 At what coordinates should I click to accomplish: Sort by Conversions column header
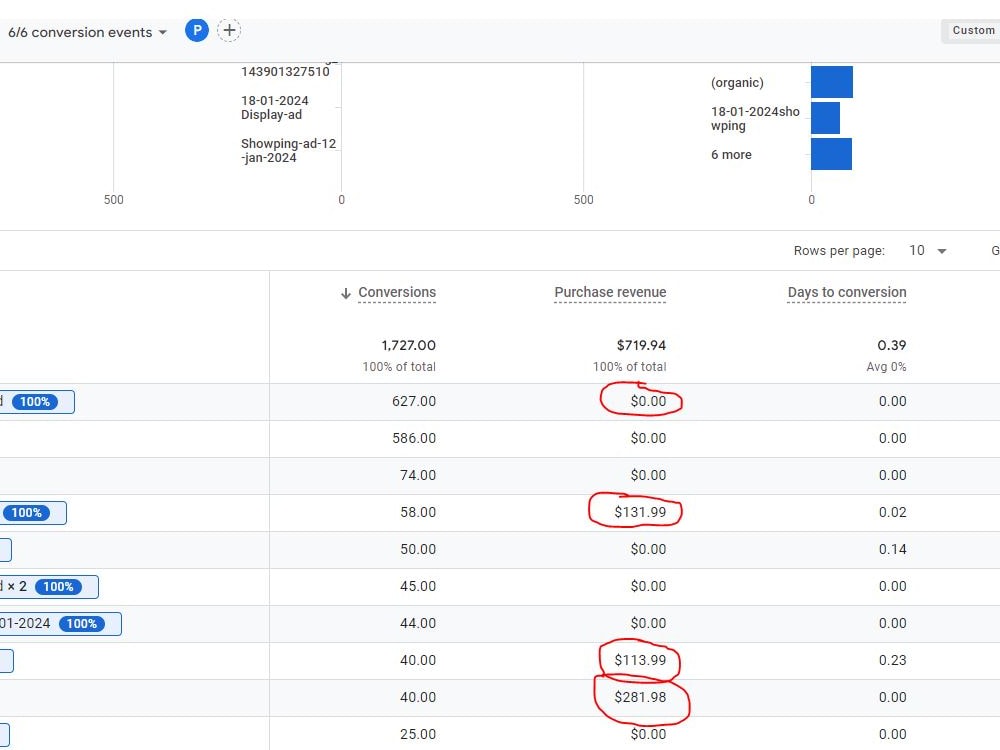pyautogui.click(x=397, y=292)
